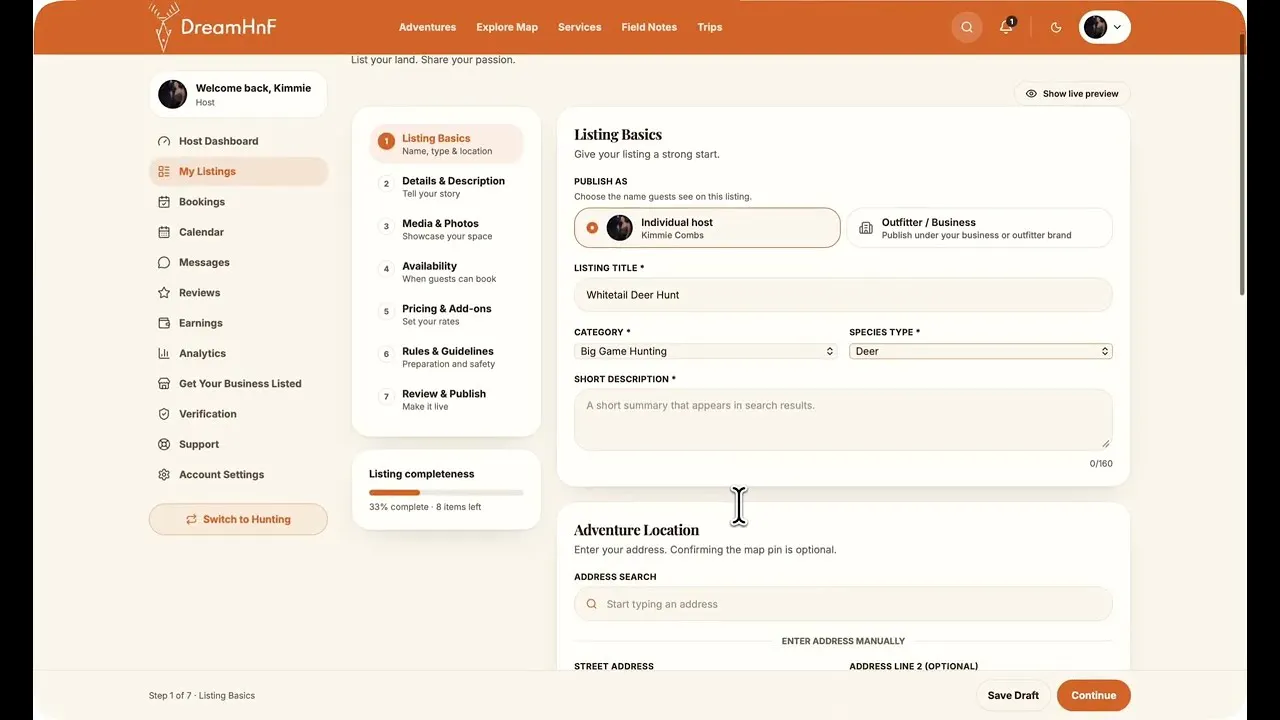1280x720 pixels.
Task: Click the Verification shield icon
Action: (x=164, y=414)
